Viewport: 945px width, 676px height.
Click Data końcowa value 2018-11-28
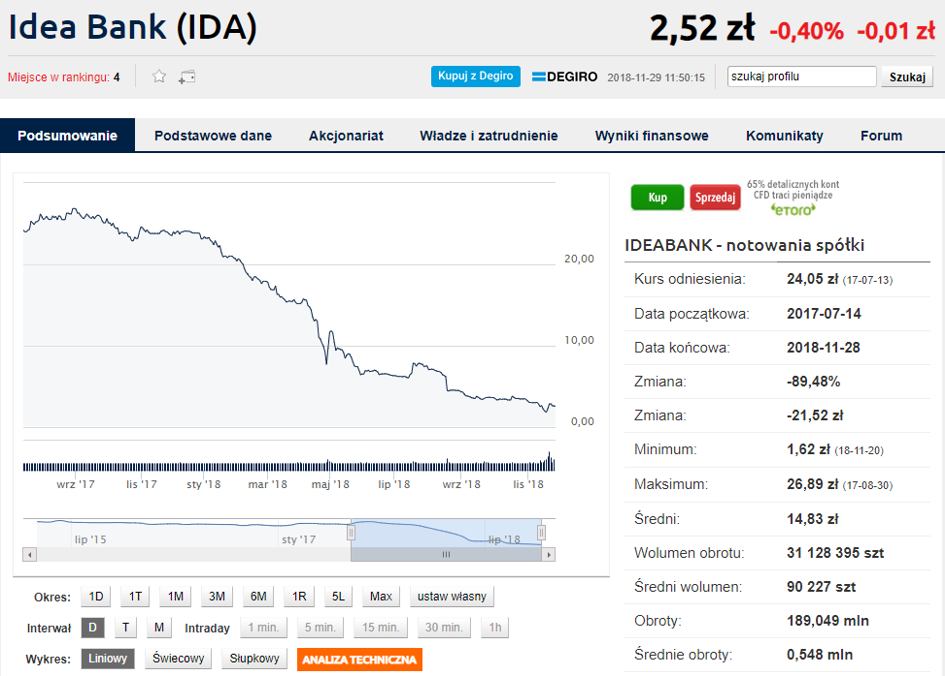pyautogui.click(x=823, y=348)
